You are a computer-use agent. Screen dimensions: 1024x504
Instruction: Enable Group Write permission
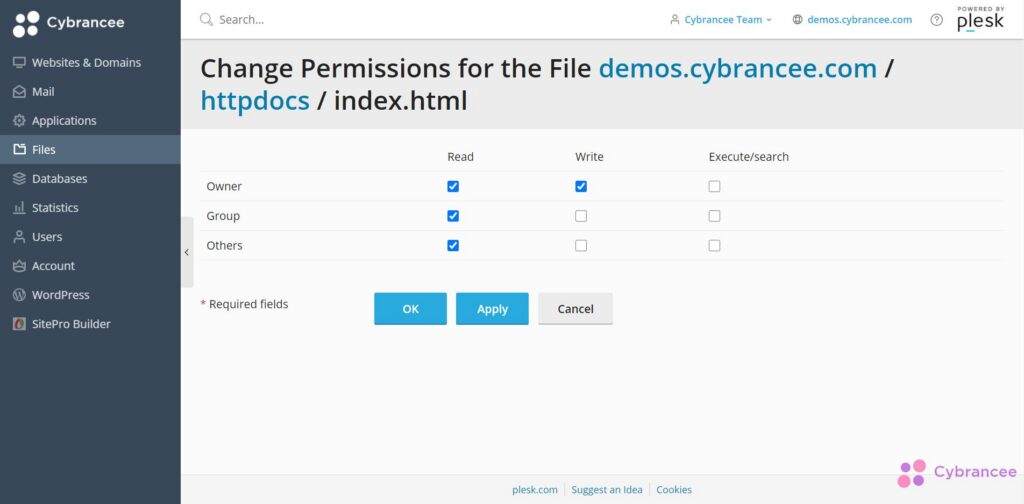click(x=581, y=216)
